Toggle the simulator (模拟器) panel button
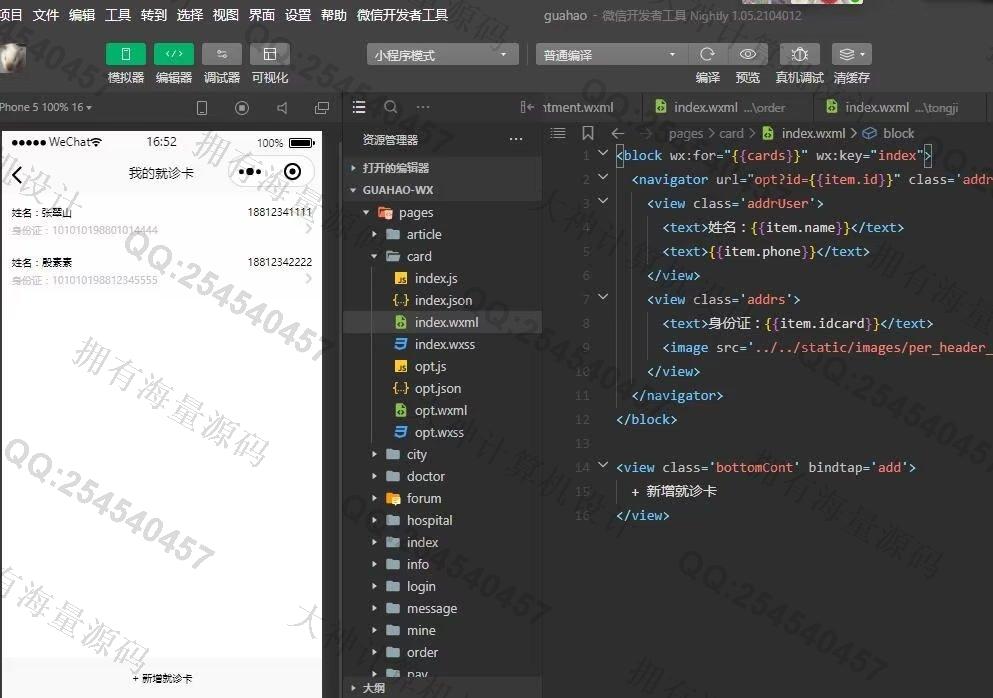 click(x=125, y=54)
